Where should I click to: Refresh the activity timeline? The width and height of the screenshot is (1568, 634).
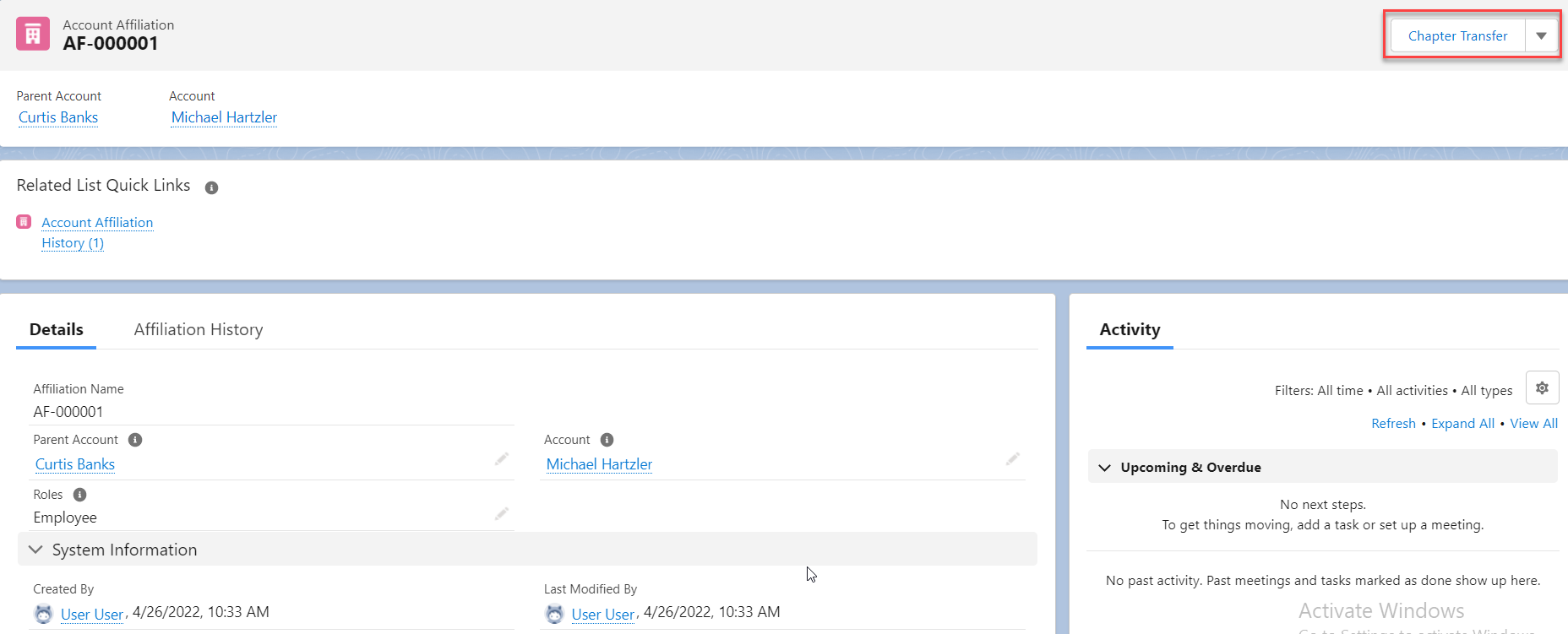(x=1393, y=424)
